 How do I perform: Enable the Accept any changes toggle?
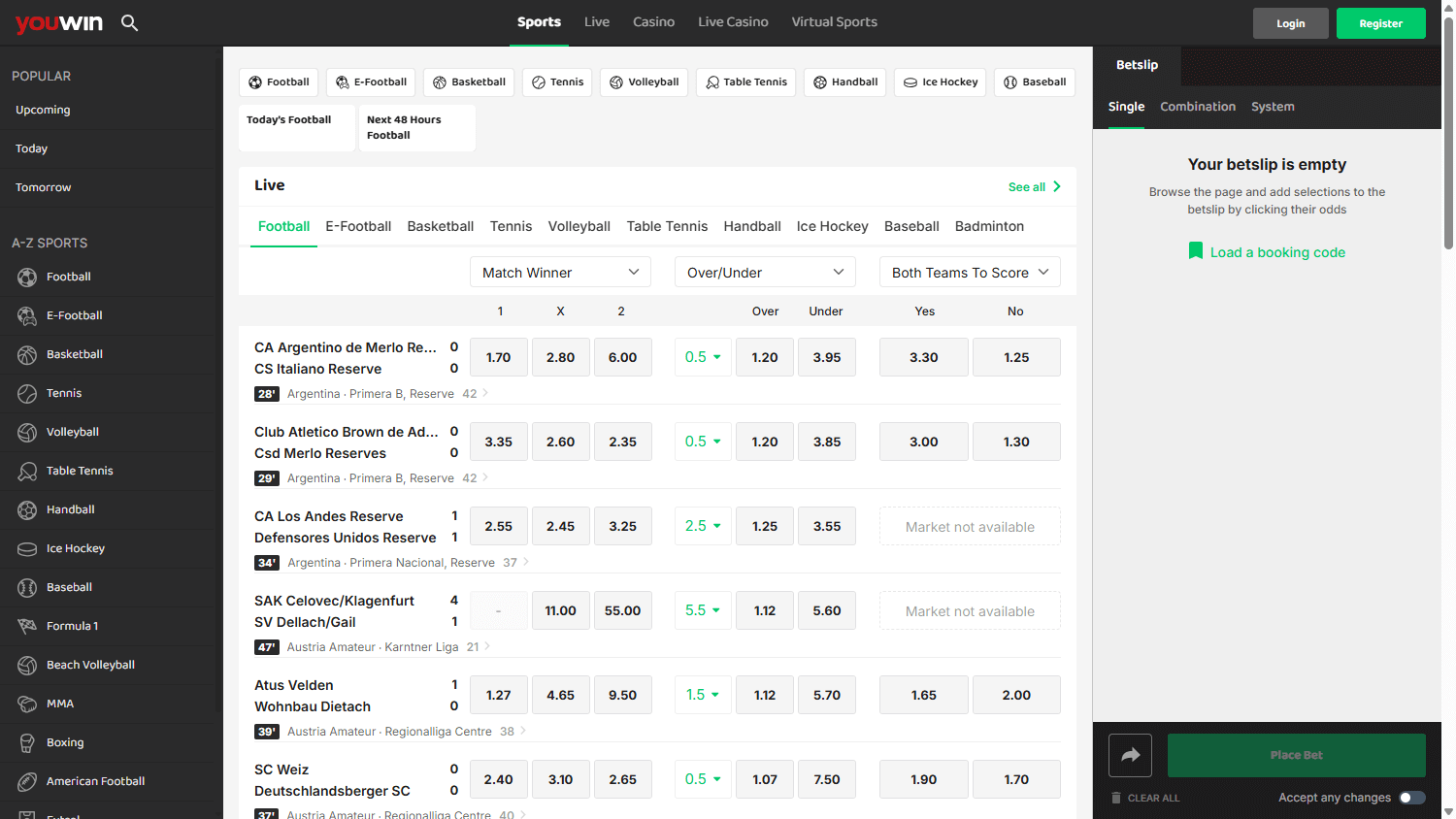pyautogui.click(x=1412, y=797)
